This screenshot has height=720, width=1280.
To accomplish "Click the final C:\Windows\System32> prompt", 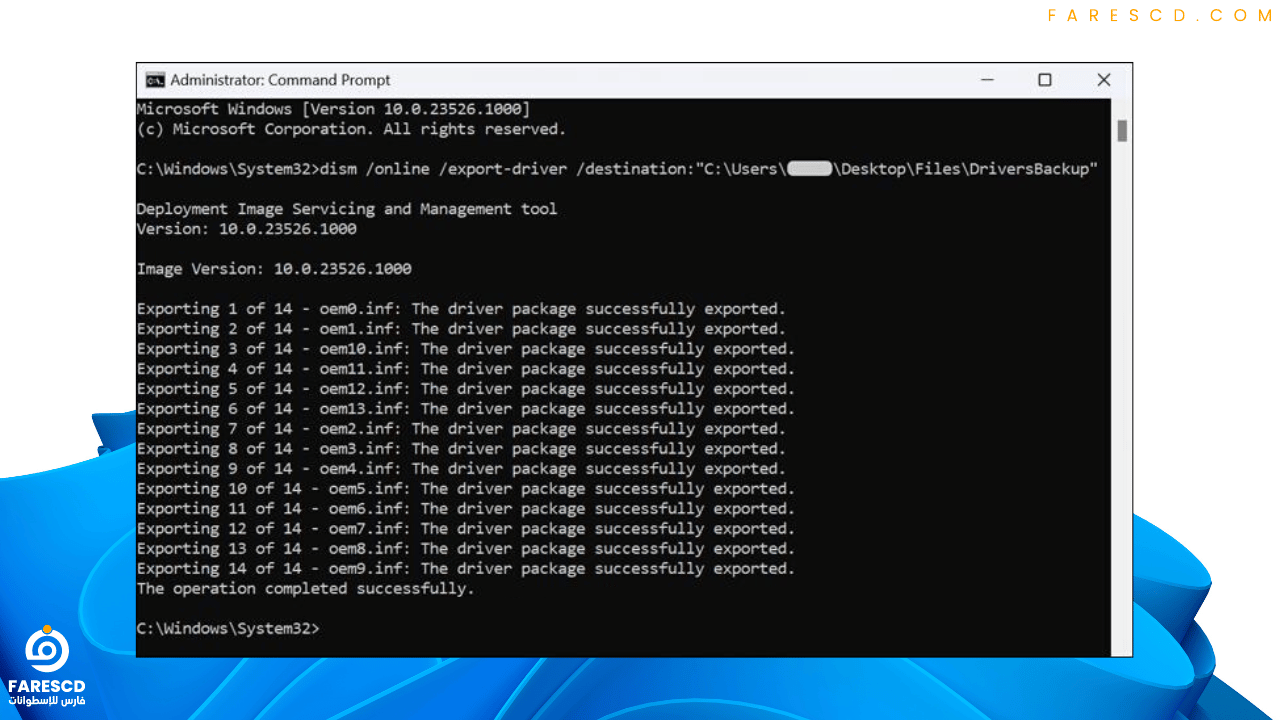I will (228, 629).
